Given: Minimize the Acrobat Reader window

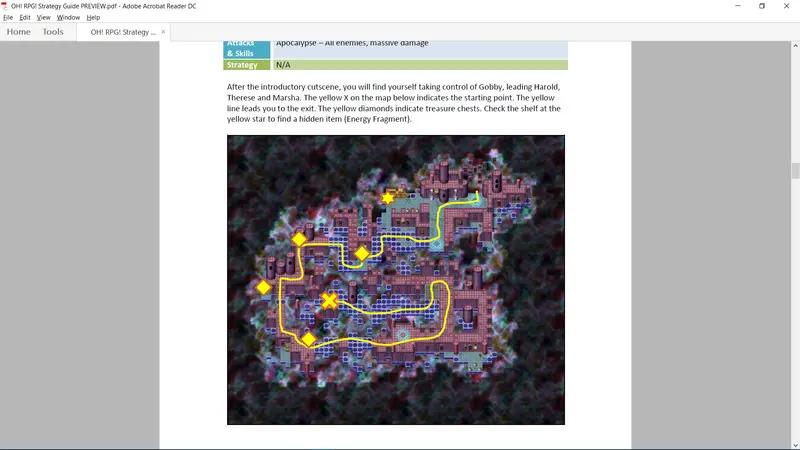Looking at the screenshot, I should [x=738, y=6].
